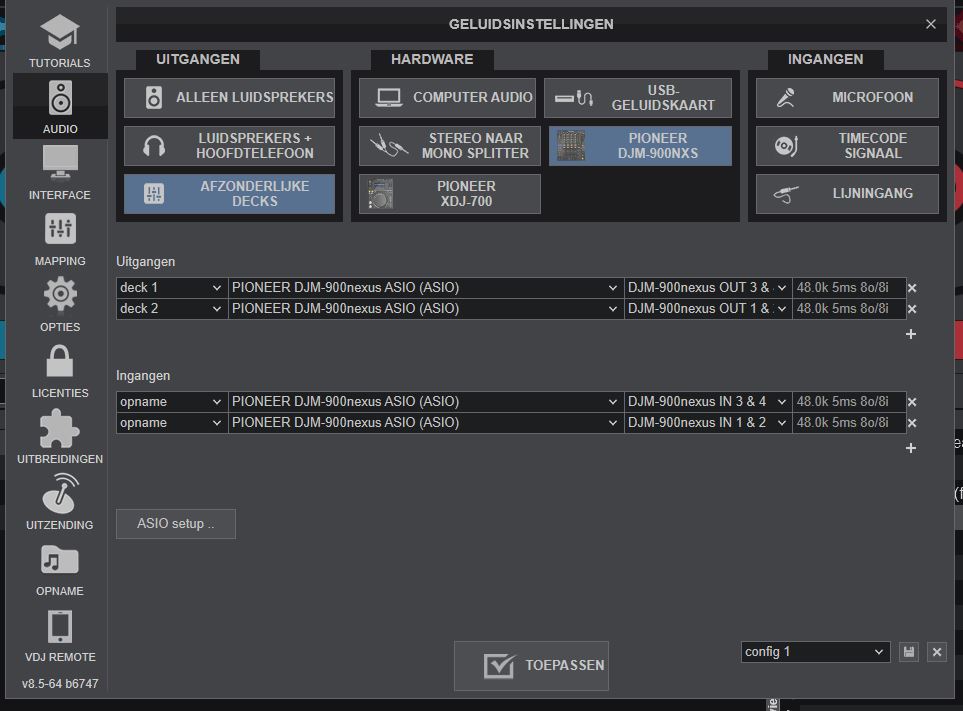Open the Mapping settings section
This screenshot has height=711, width=963.
pyautogui.click(x=60, y=238)
